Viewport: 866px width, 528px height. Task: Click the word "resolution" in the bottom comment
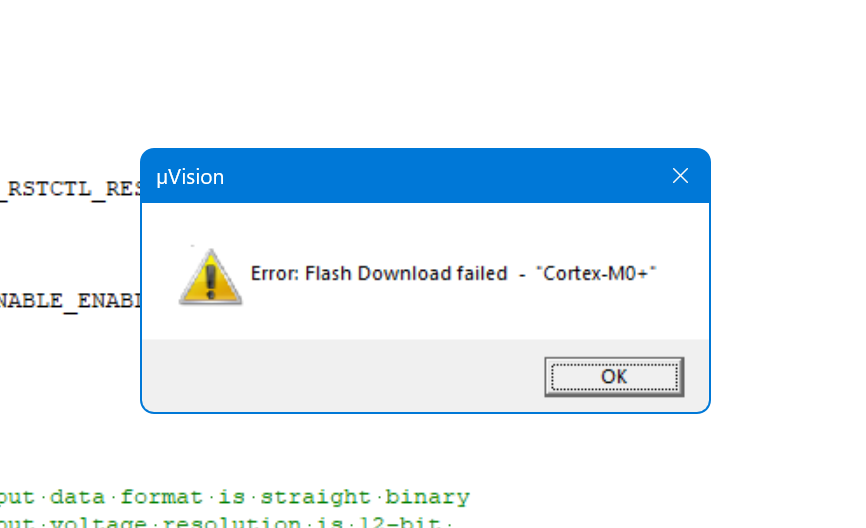232,521
